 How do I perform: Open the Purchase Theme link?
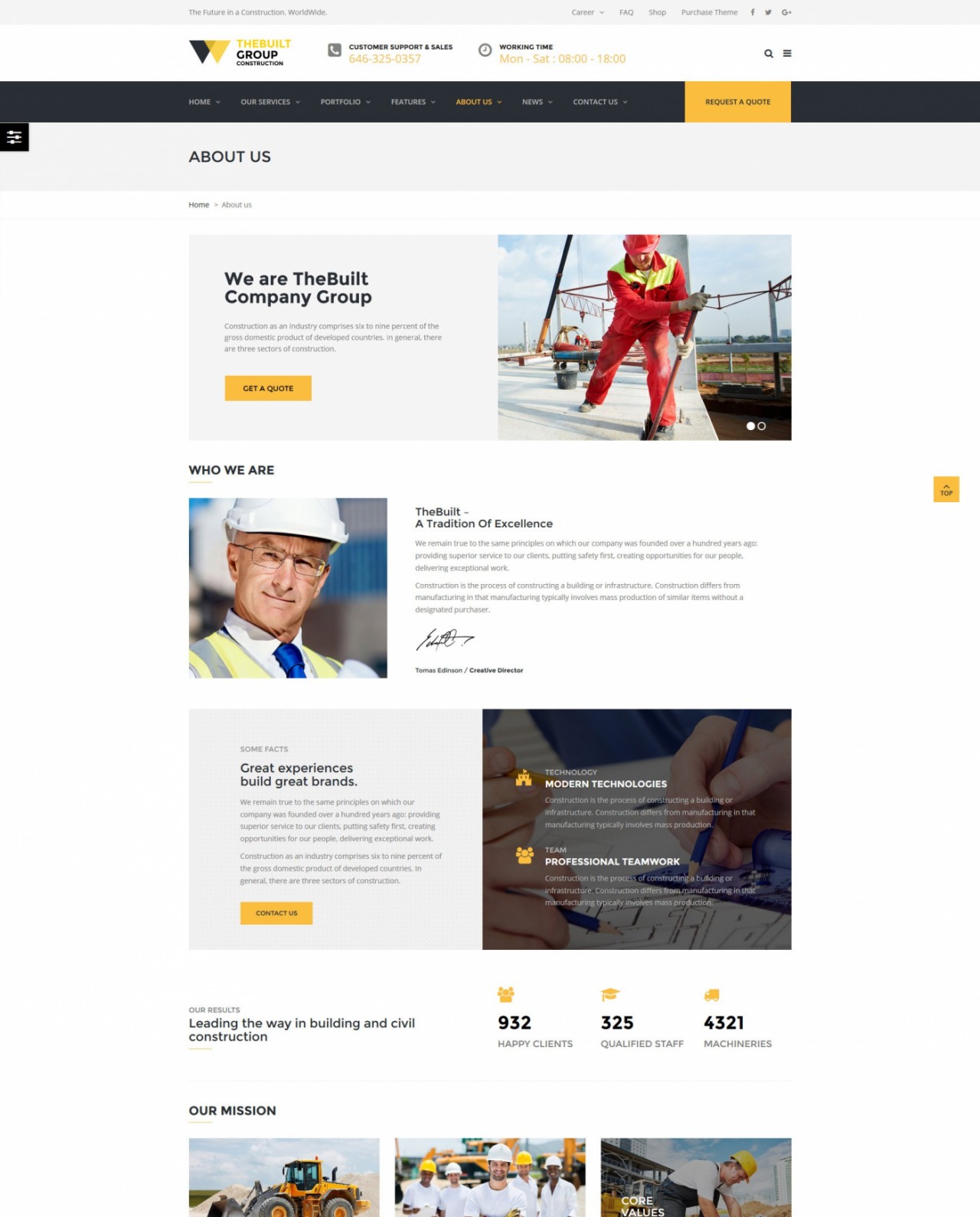(710, 12)
